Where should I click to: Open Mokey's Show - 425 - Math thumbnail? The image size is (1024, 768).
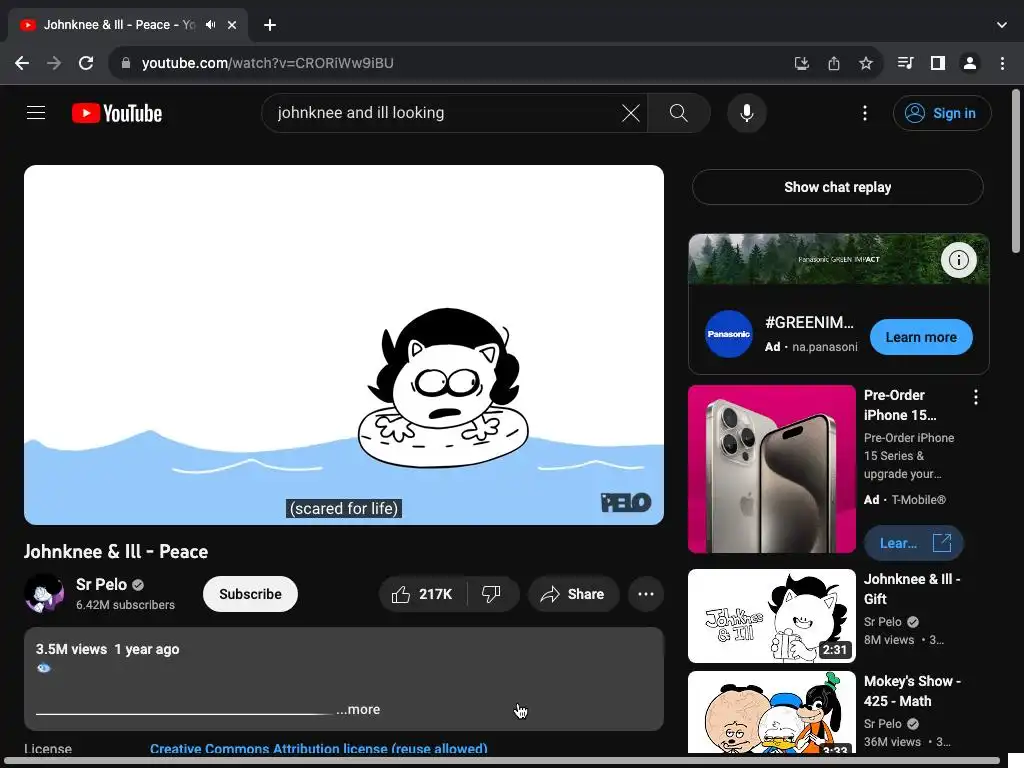(x=771, y=712)
